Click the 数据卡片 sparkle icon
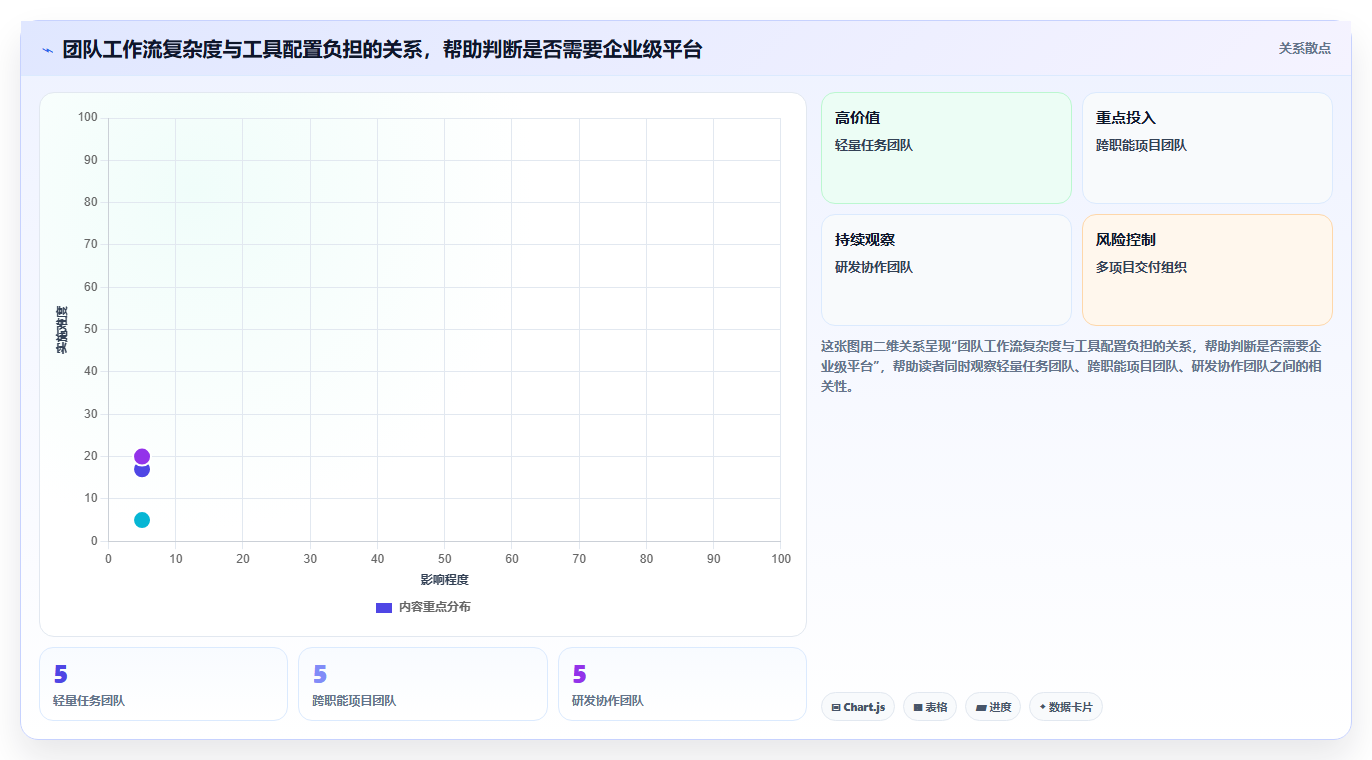The width and height of the screenshot is (1372, 760). 1043,707
